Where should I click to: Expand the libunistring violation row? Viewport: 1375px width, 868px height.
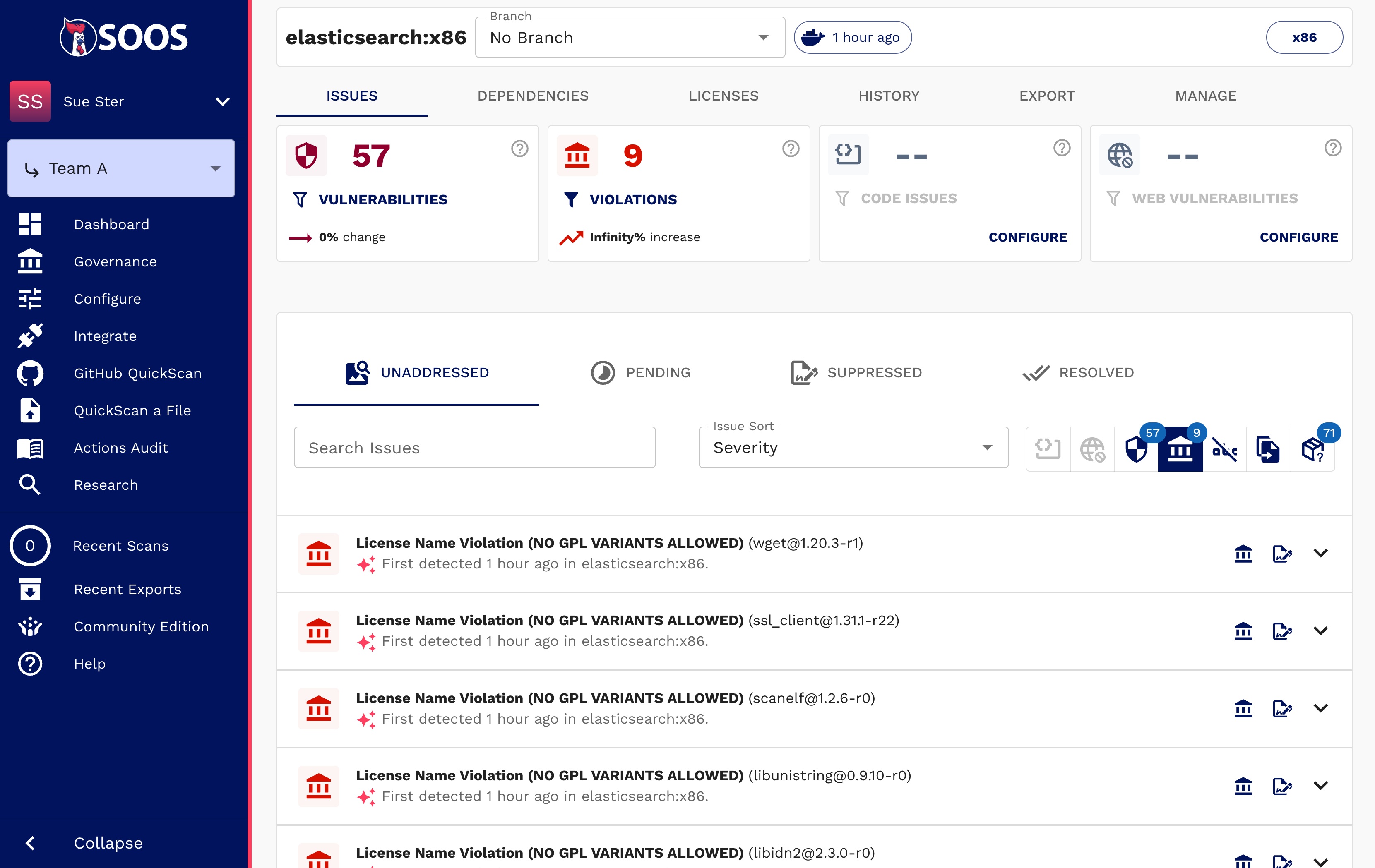point(1321,786)
